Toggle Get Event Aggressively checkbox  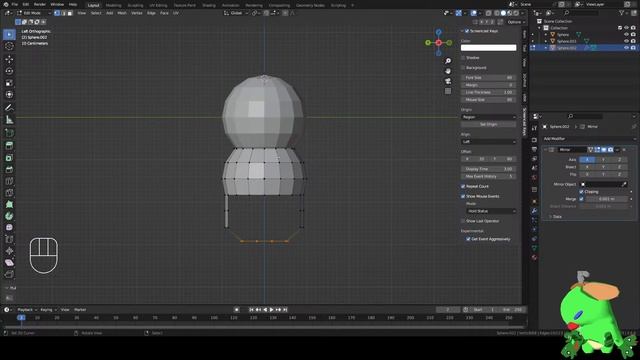pyautogui.click(x=468, y=239)
